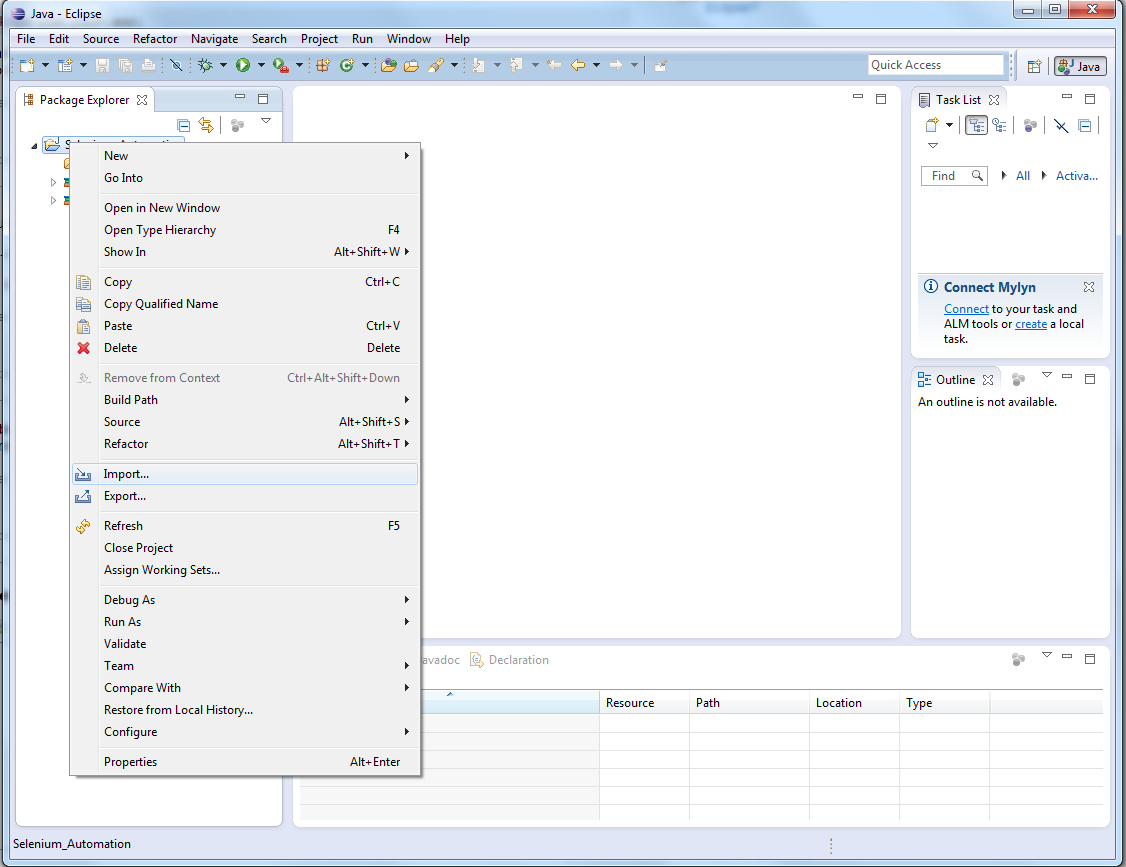Click the Type column header
1126x867 pixels.
pyautogui.click(x=944, y=703)
